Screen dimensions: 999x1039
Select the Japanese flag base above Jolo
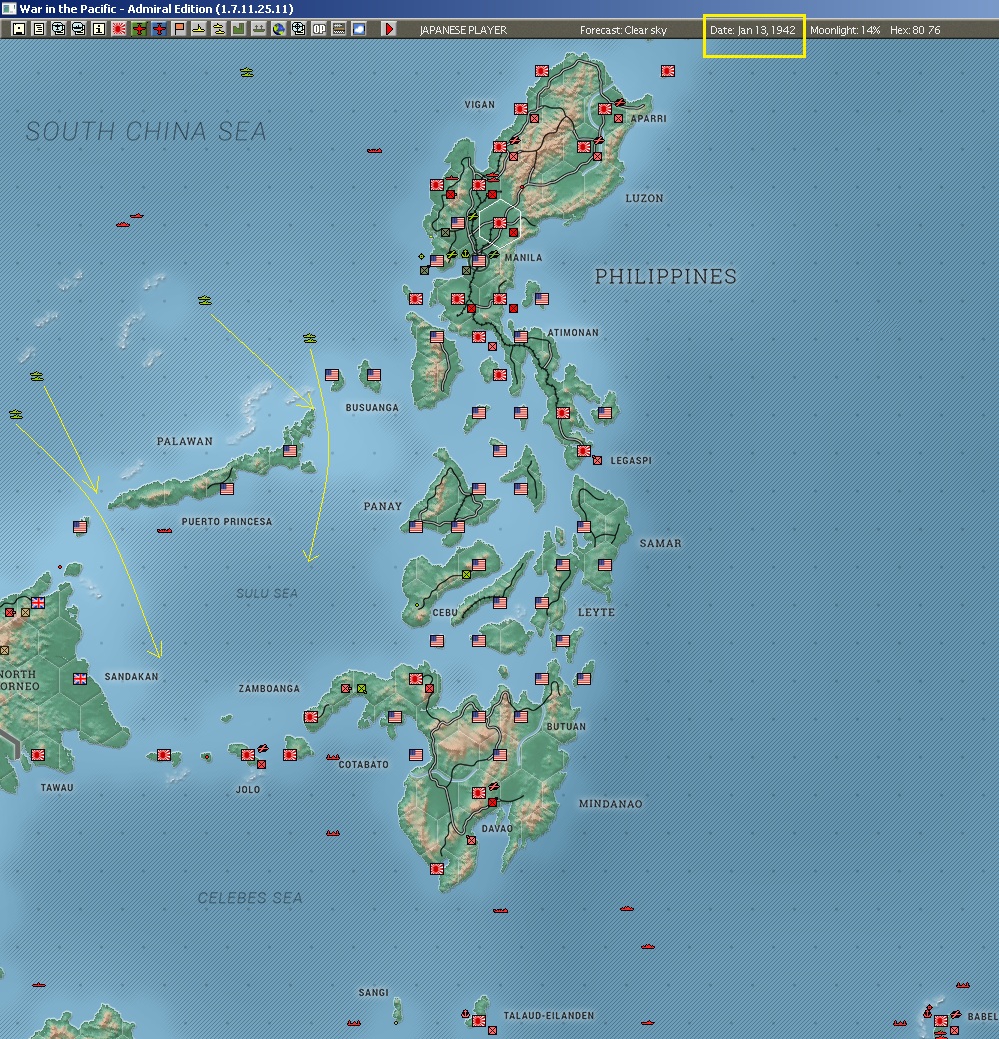point(248,755)
